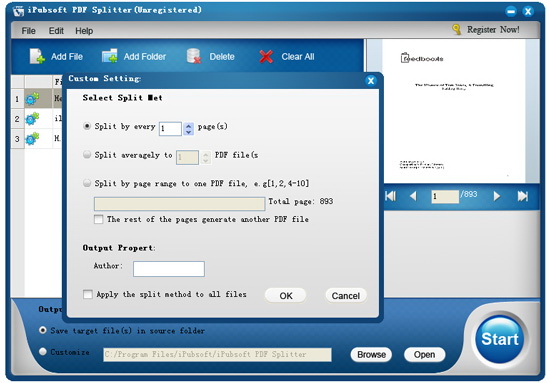Click the preview page number field
The image size is (550, 383).
point(445,196)
